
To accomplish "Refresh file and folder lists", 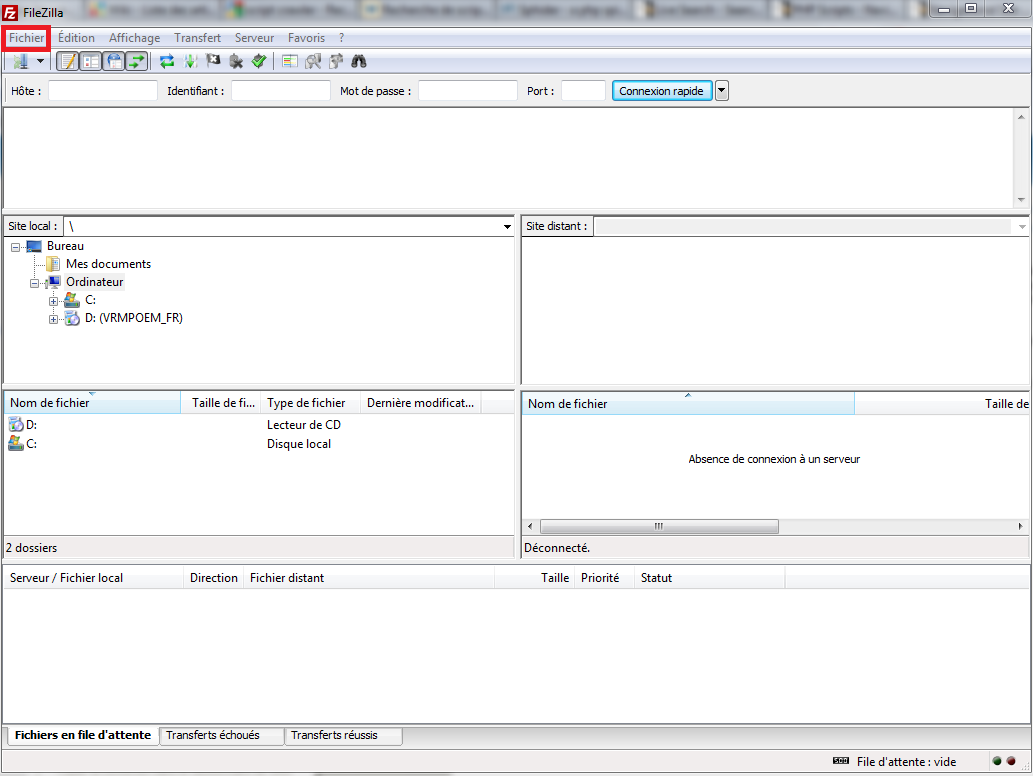I will (x=167, y=61).
